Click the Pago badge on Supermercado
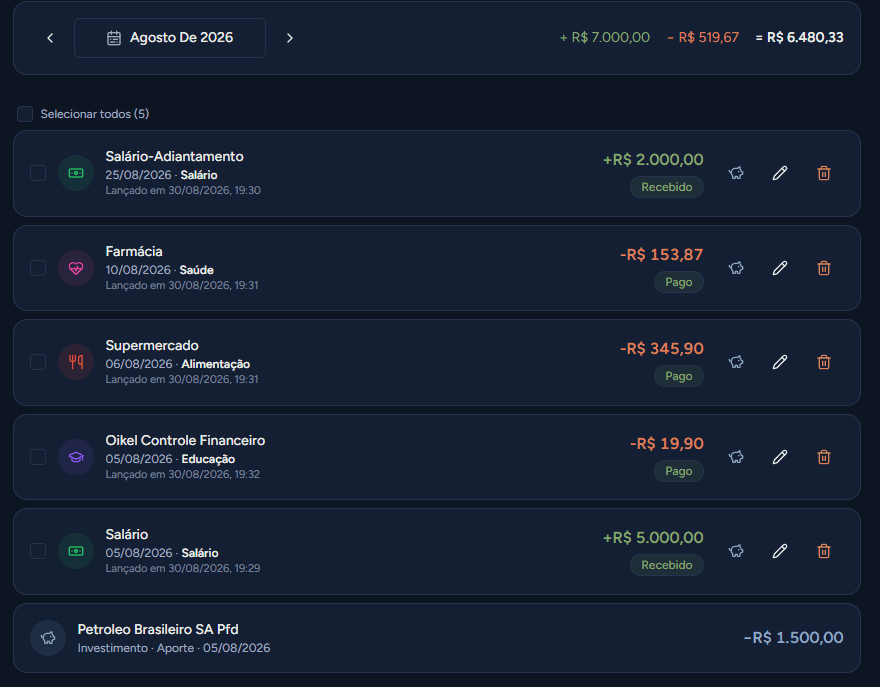Screen dimensions: 880x687 (x=679, y=376)
